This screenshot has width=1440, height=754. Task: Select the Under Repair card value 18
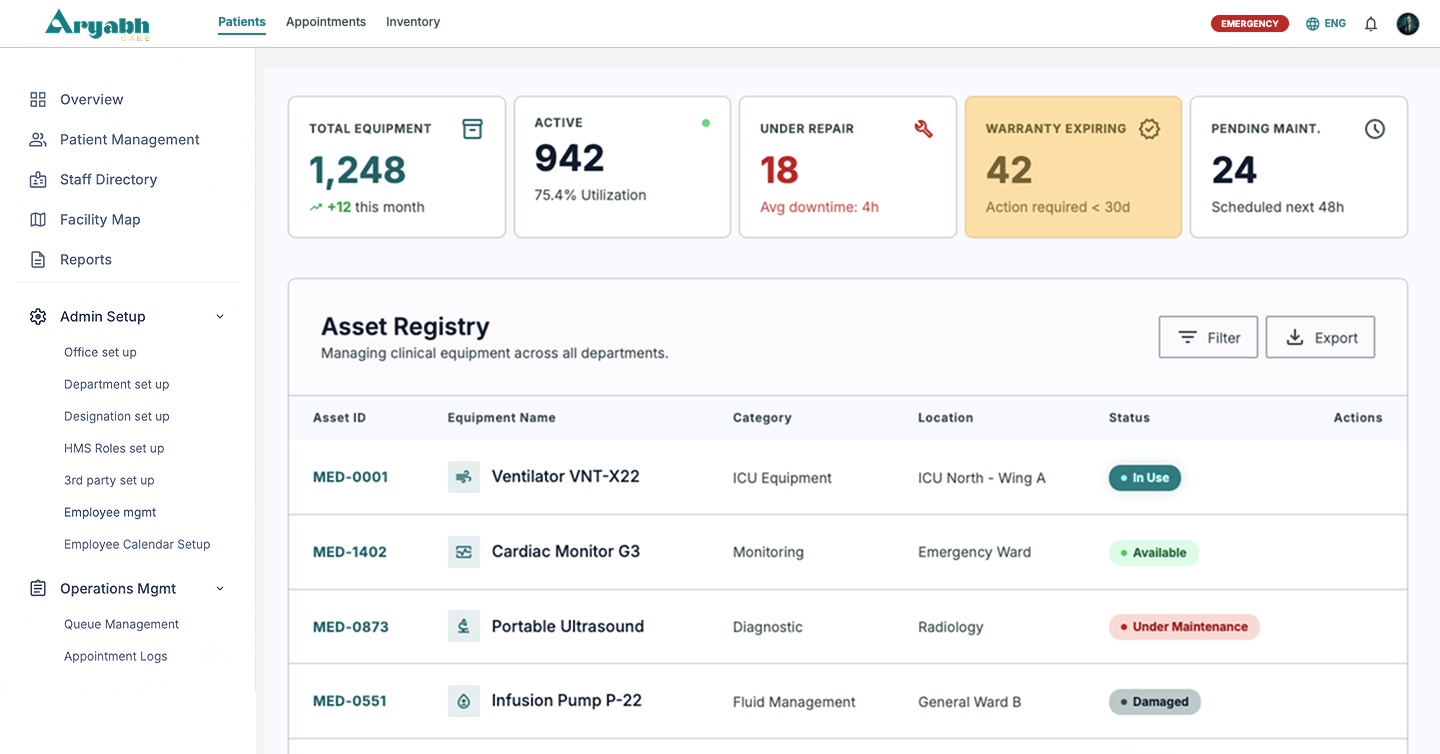[x=779, y=170]
